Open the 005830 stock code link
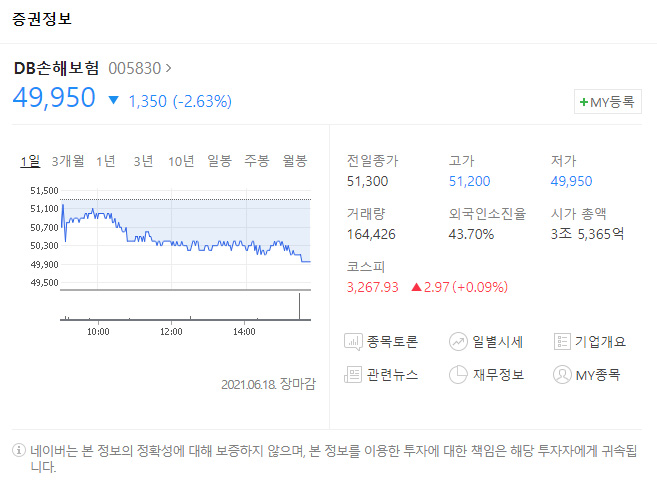 (135, 68)
